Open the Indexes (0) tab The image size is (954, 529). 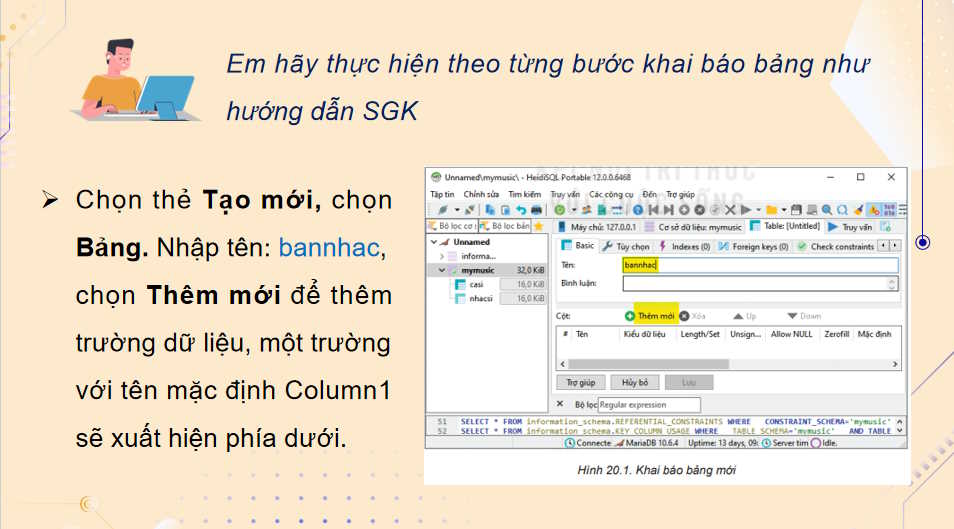(x=684, y=247)
